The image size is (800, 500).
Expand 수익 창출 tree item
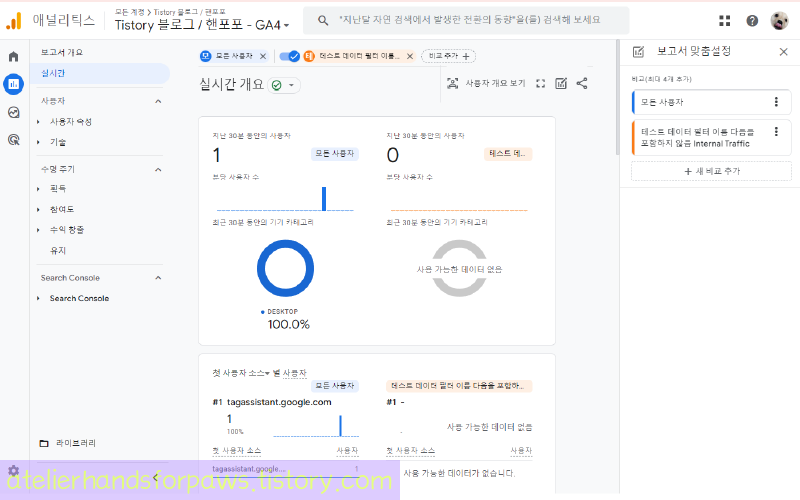point(39,230)
